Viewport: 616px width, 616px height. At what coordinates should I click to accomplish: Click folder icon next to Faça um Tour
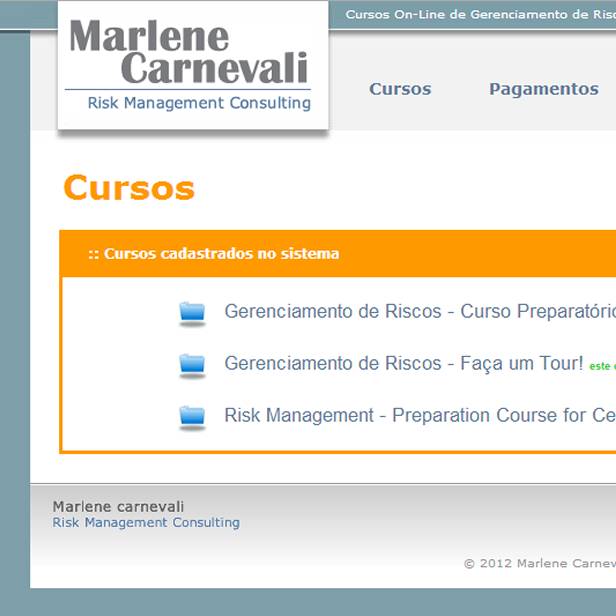click(192, 364)
